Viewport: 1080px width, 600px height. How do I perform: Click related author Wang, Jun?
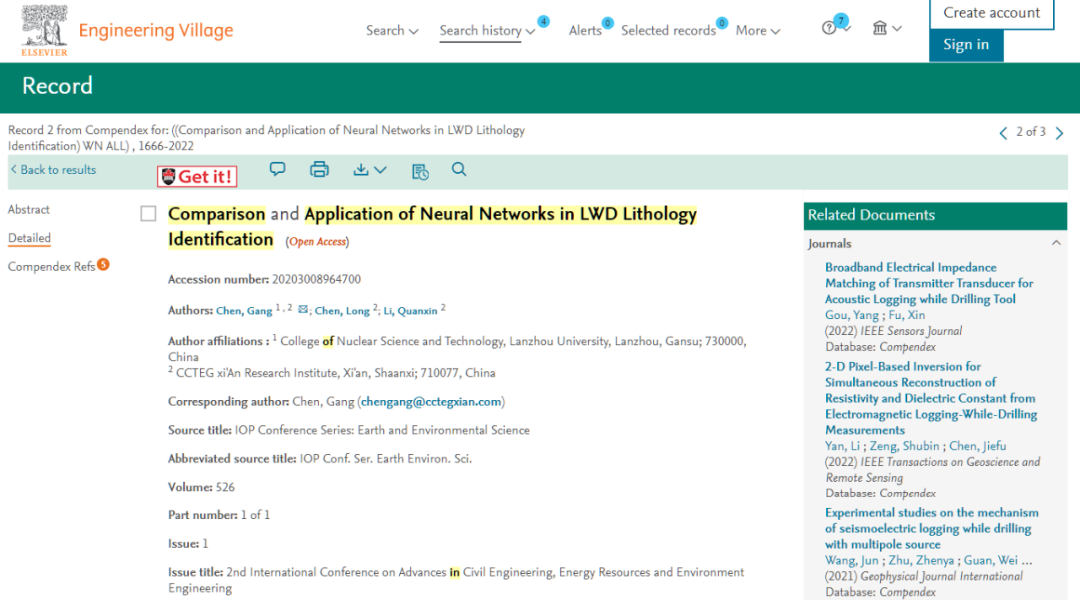coord(852,560)
